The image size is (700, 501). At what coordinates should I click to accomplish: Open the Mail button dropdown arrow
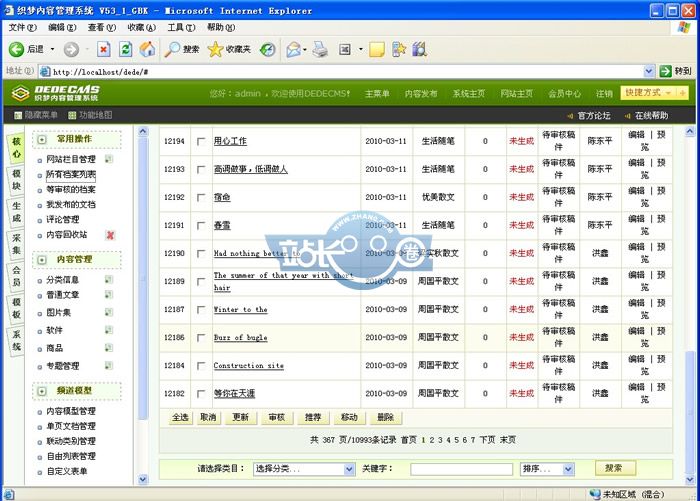pyautogui.click(x=305, y=49)
